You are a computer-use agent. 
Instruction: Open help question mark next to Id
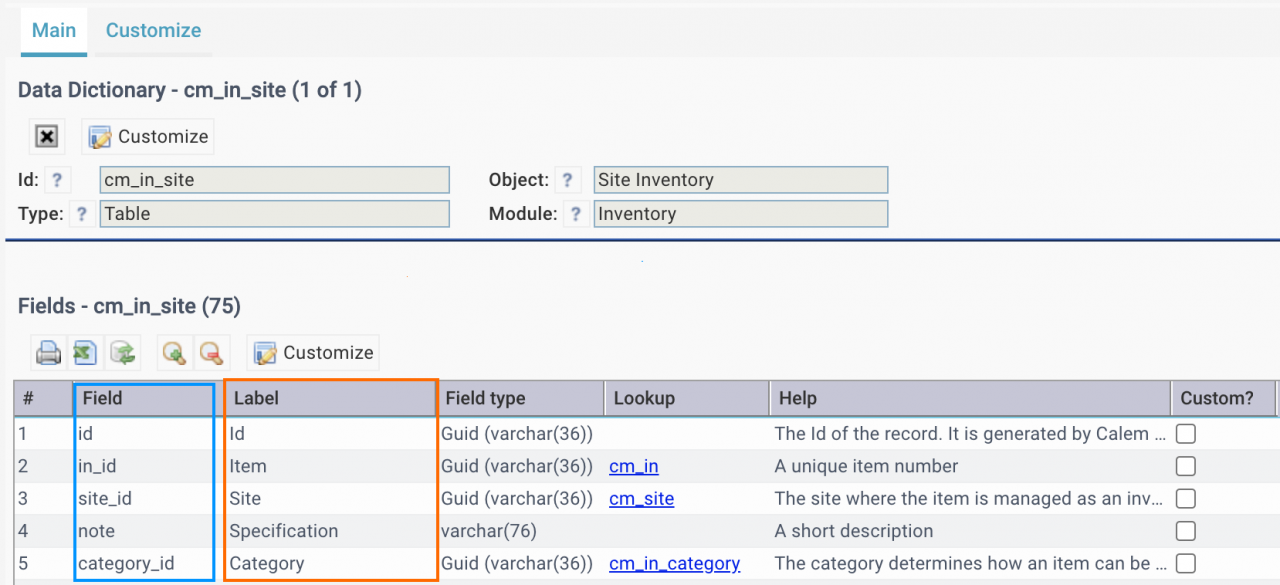tap(58, 180)
